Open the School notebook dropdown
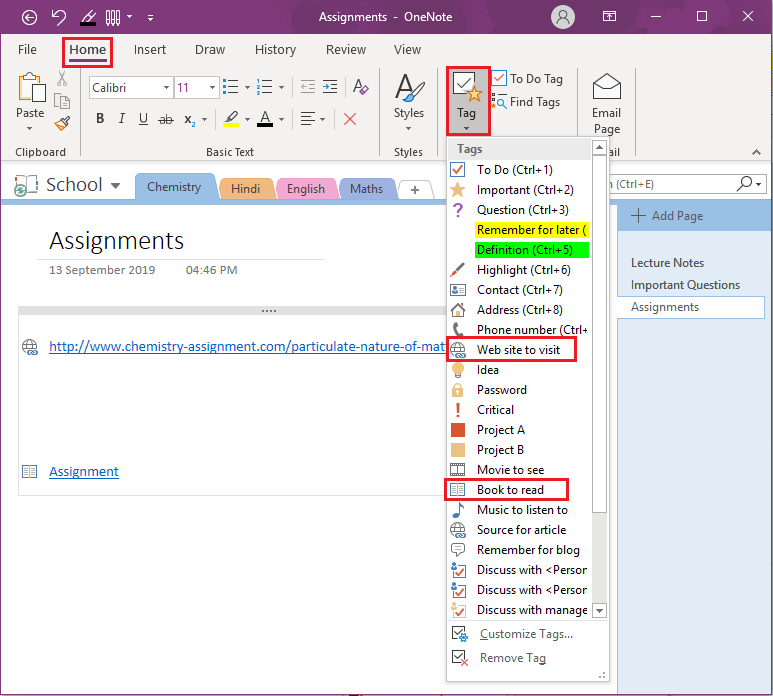Screen dimensions: 773x696 click(115, 186)
